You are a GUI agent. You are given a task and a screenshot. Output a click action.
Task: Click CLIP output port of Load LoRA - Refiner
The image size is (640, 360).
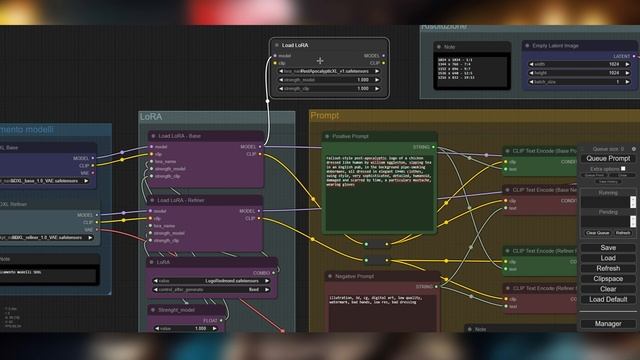pyautogui.click(x=259, y=218)
